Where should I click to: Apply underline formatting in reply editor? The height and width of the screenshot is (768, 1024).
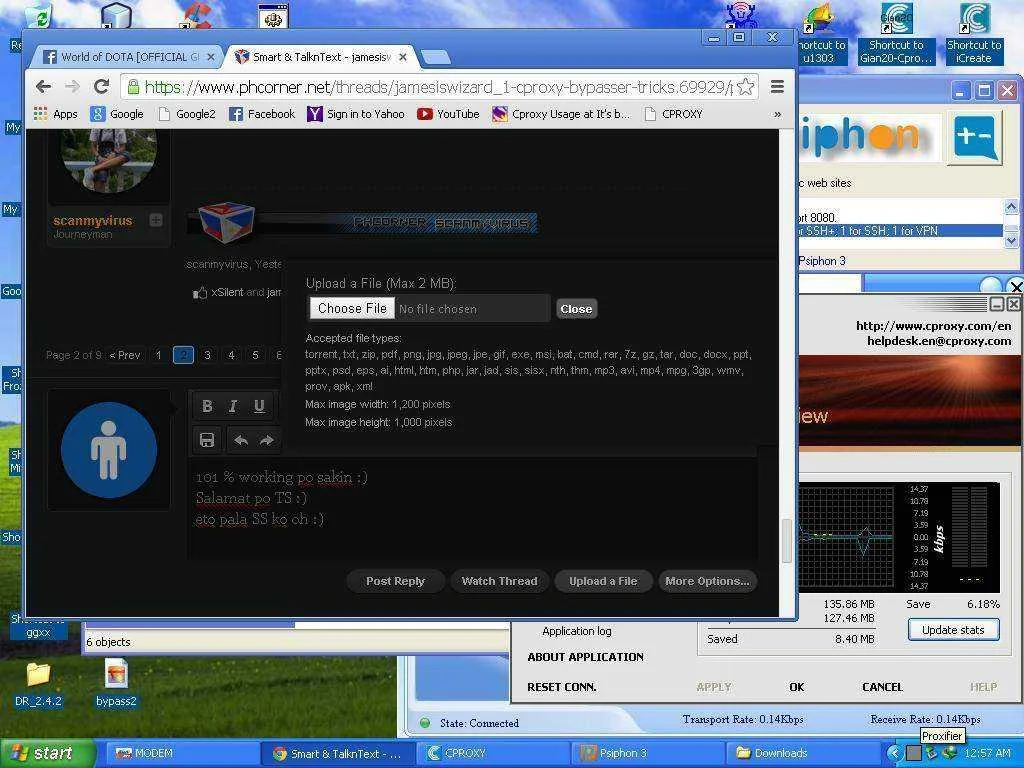click(x=259, y=406)
